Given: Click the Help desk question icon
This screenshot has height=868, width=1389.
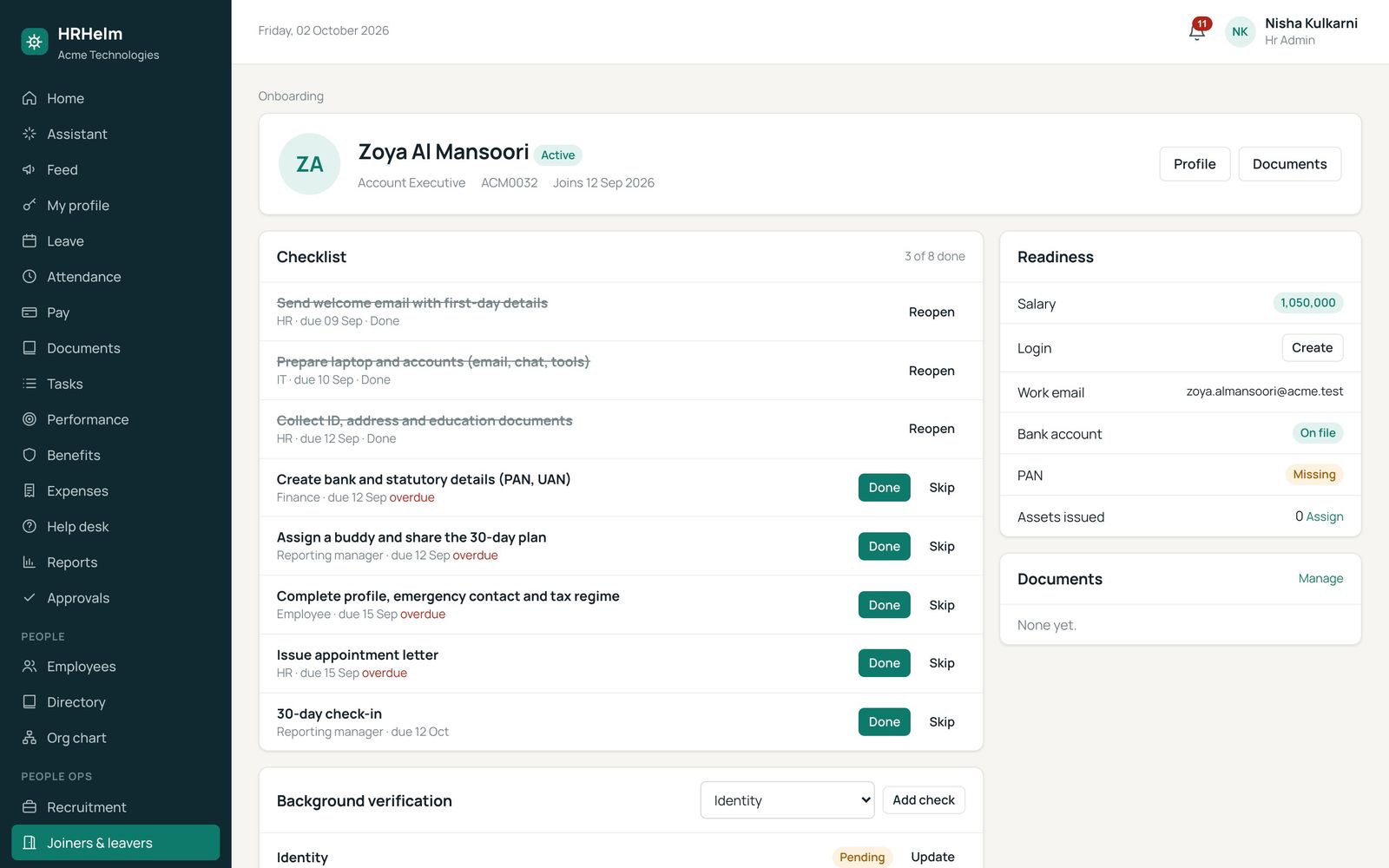Looking at the screenshot, I should [x=30, y=526].
